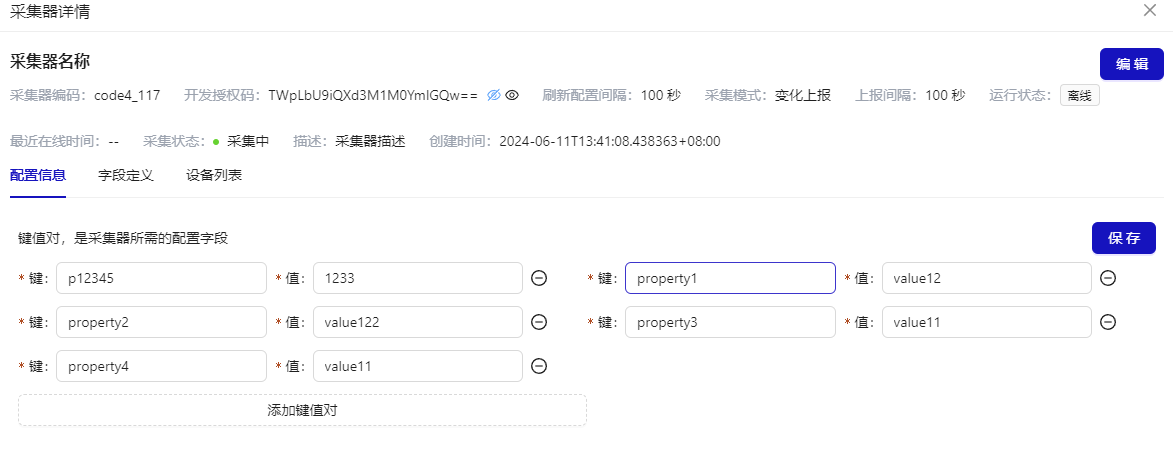Image resolution: width=1173 pixels, height=473 pixels.
Task: Focus the value field containing value12
Action: pyautogui.click(x=986, y=278)
